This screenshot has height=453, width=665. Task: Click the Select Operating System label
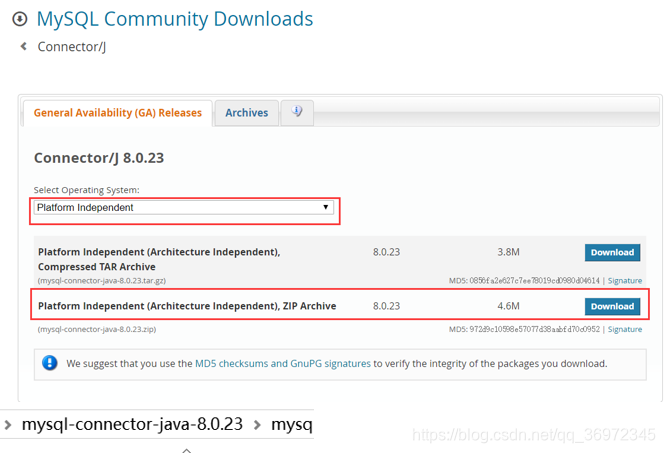(x=87, y=190)
